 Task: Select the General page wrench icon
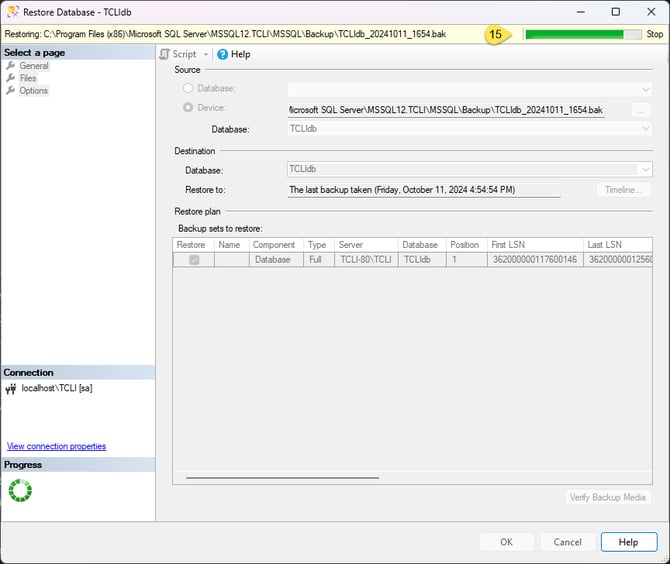coord(11,66)
